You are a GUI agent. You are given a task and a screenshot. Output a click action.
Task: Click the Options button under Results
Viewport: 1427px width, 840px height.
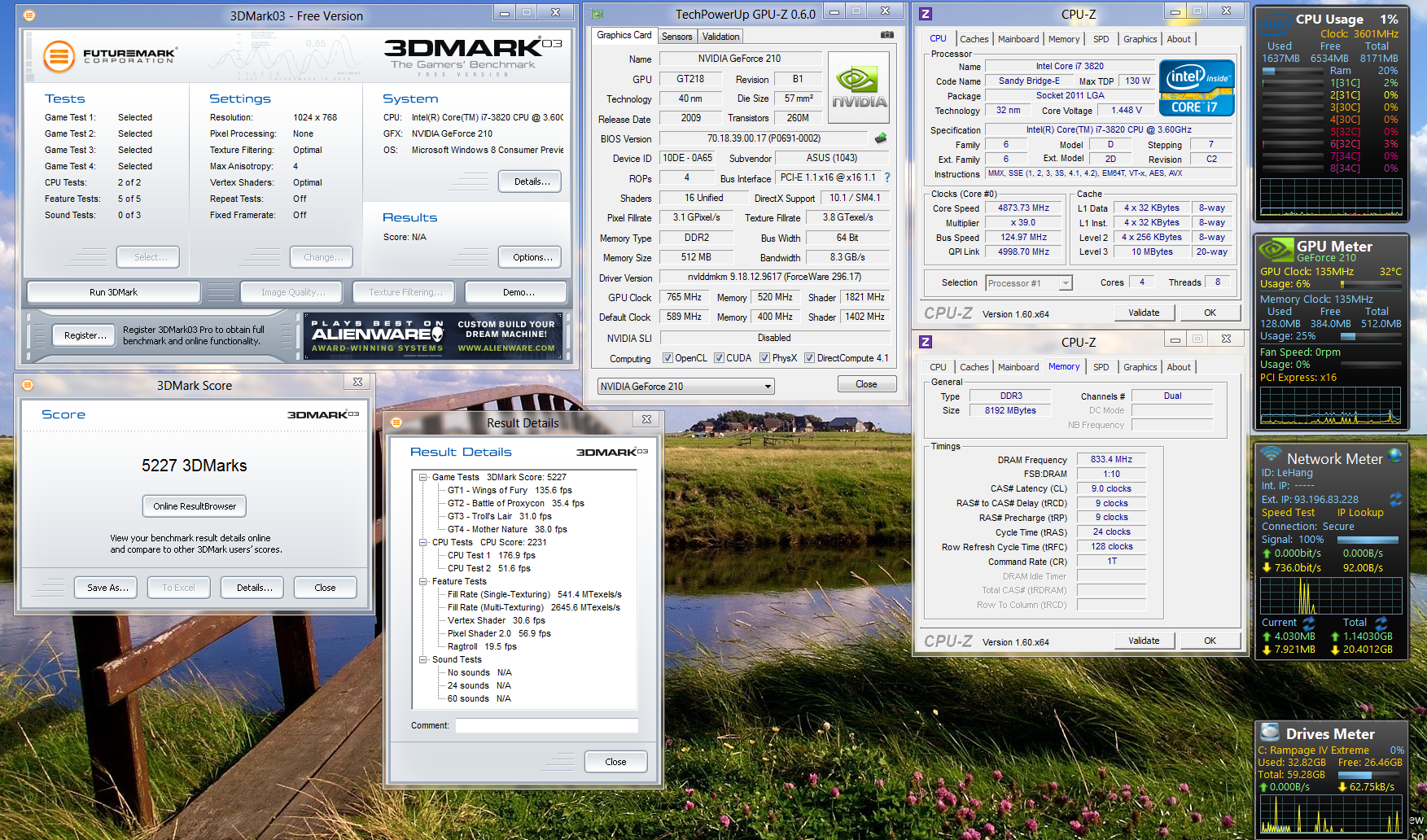(532, 257)
